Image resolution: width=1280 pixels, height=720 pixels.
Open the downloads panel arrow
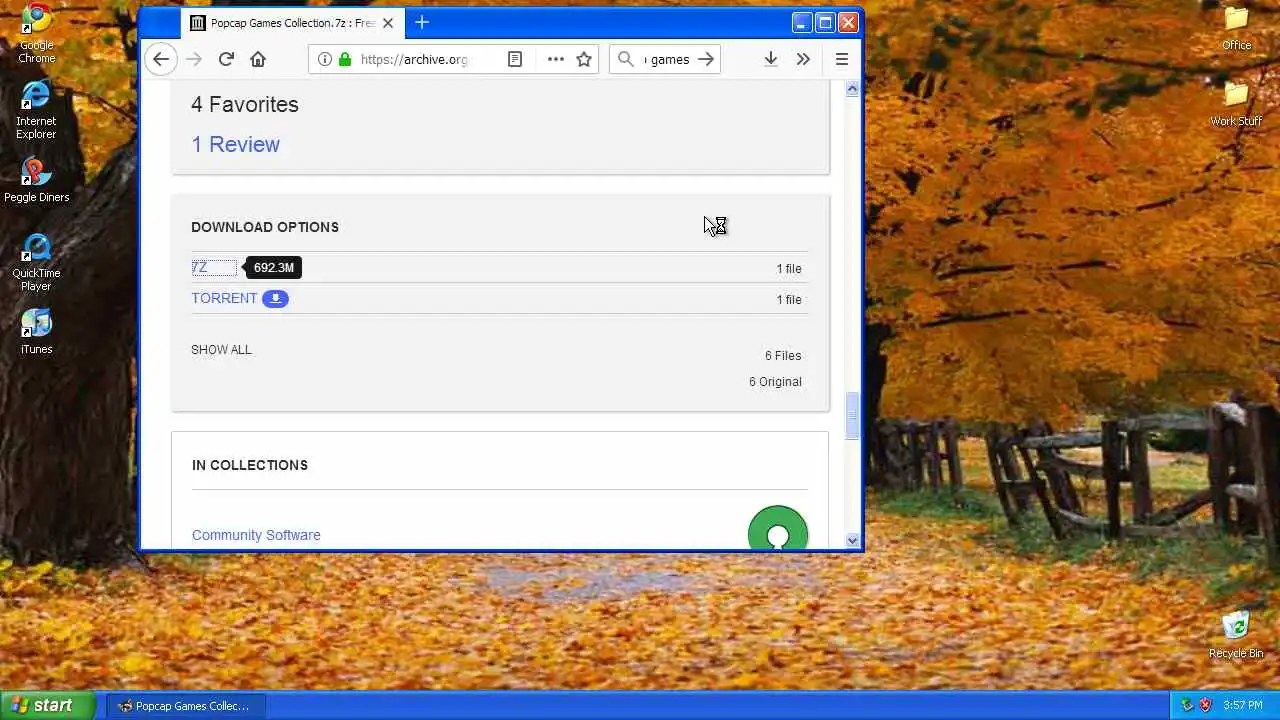pyautogui.click(x=771, y=59)
